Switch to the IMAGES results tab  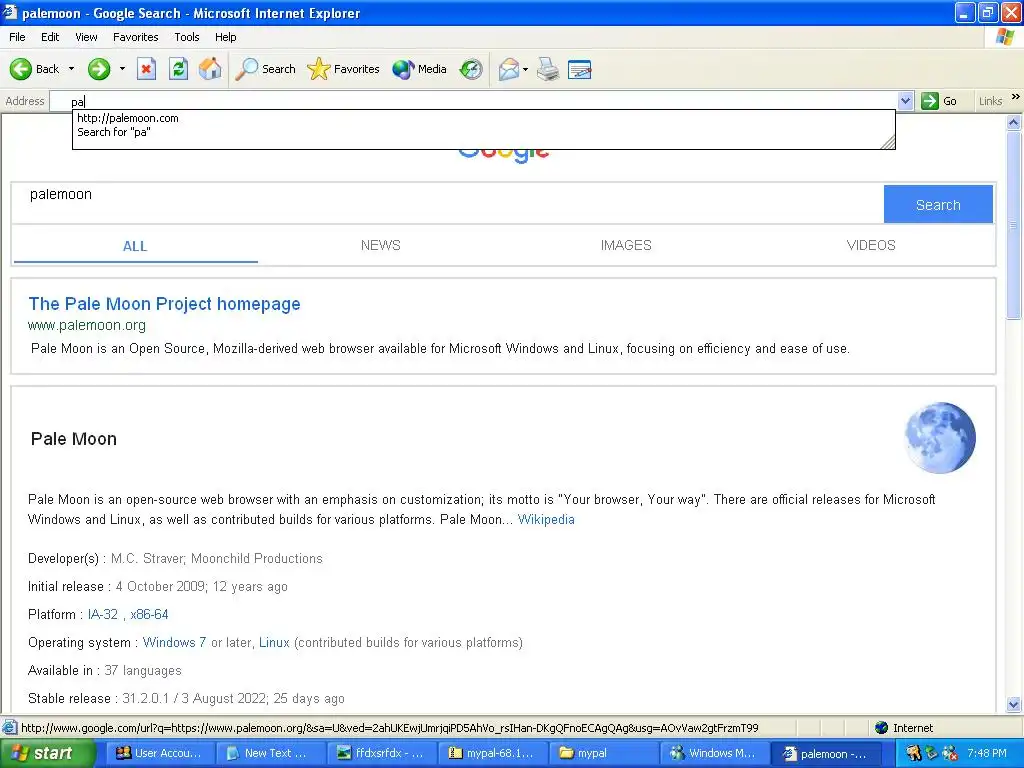[x=626, y=246]
